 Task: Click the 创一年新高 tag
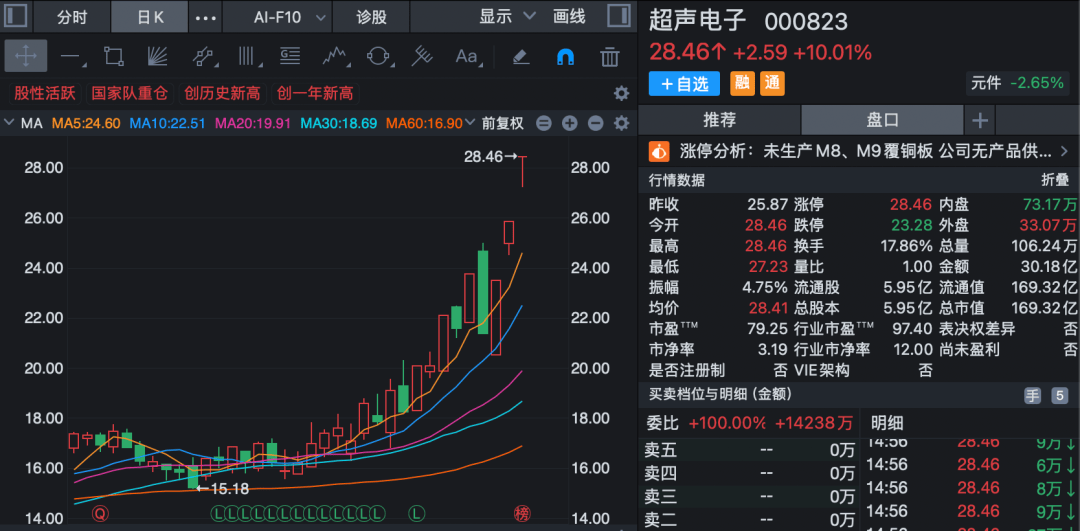(x=315, y=94)
